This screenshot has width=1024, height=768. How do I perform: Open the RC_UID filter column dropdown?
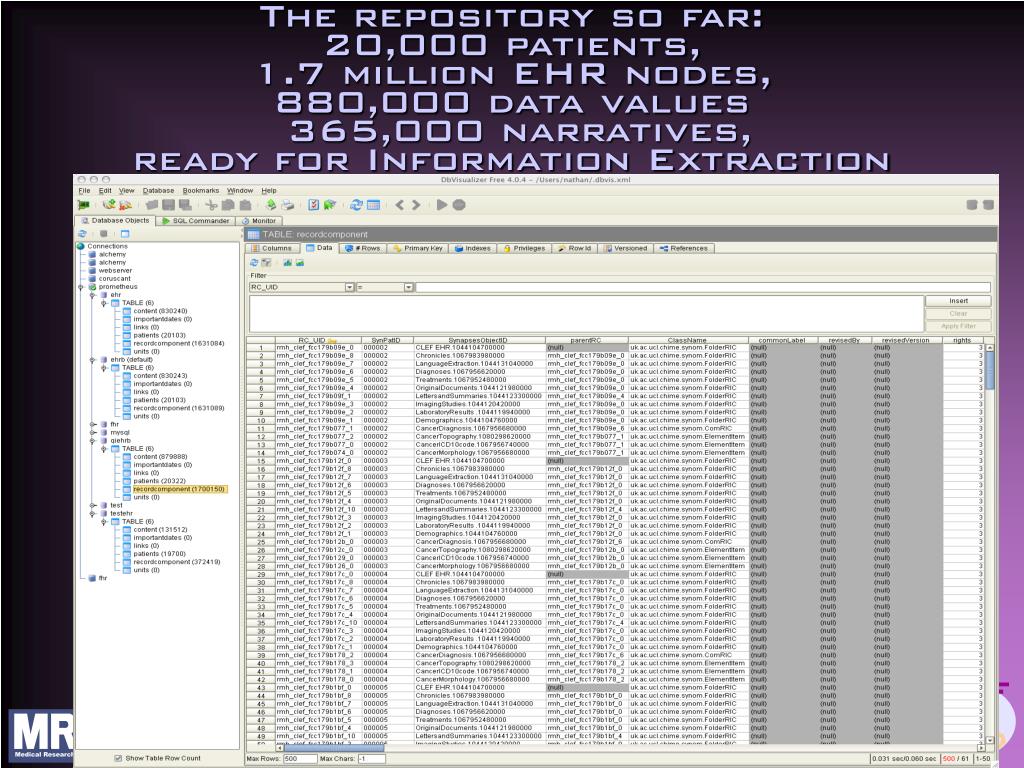tap(349, 287)
